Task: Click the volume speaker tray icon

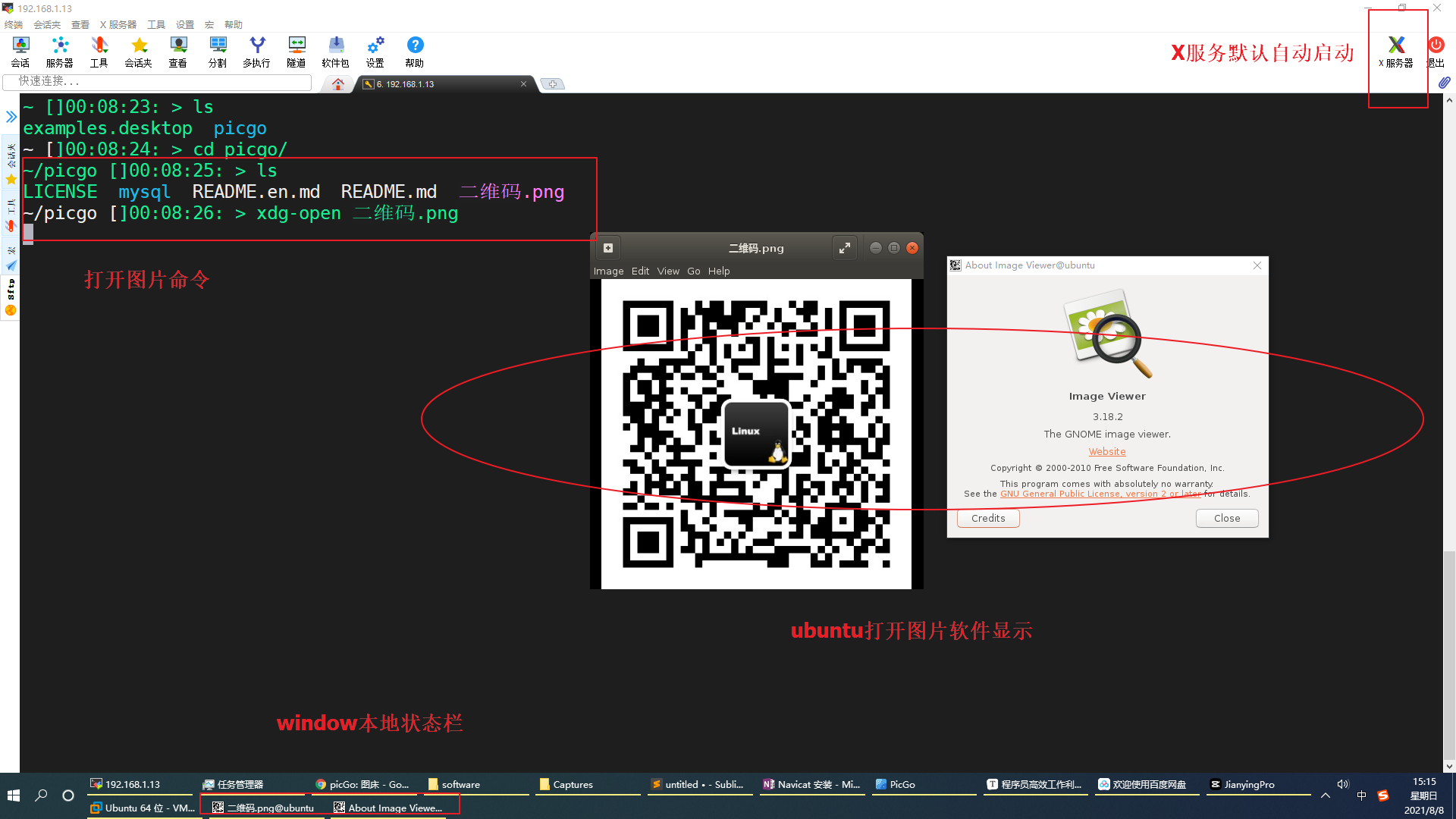Action: (x=1343, y=784)
